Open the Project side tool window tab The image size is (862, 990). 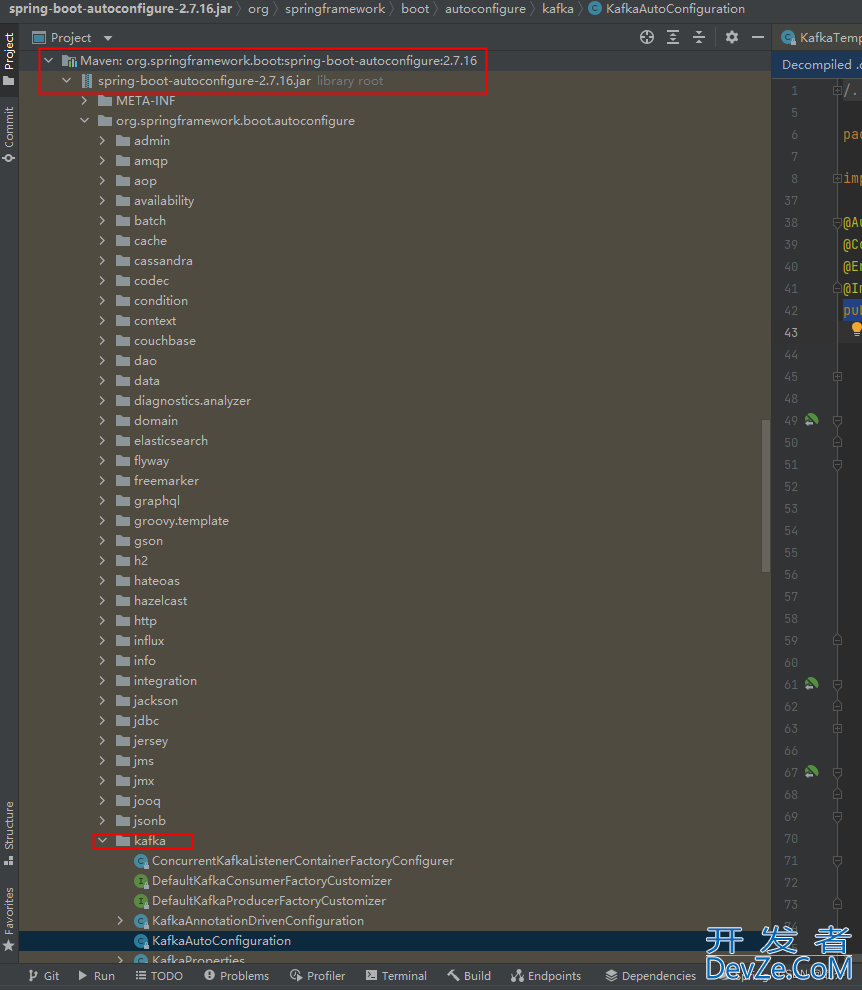click(9, 59)
